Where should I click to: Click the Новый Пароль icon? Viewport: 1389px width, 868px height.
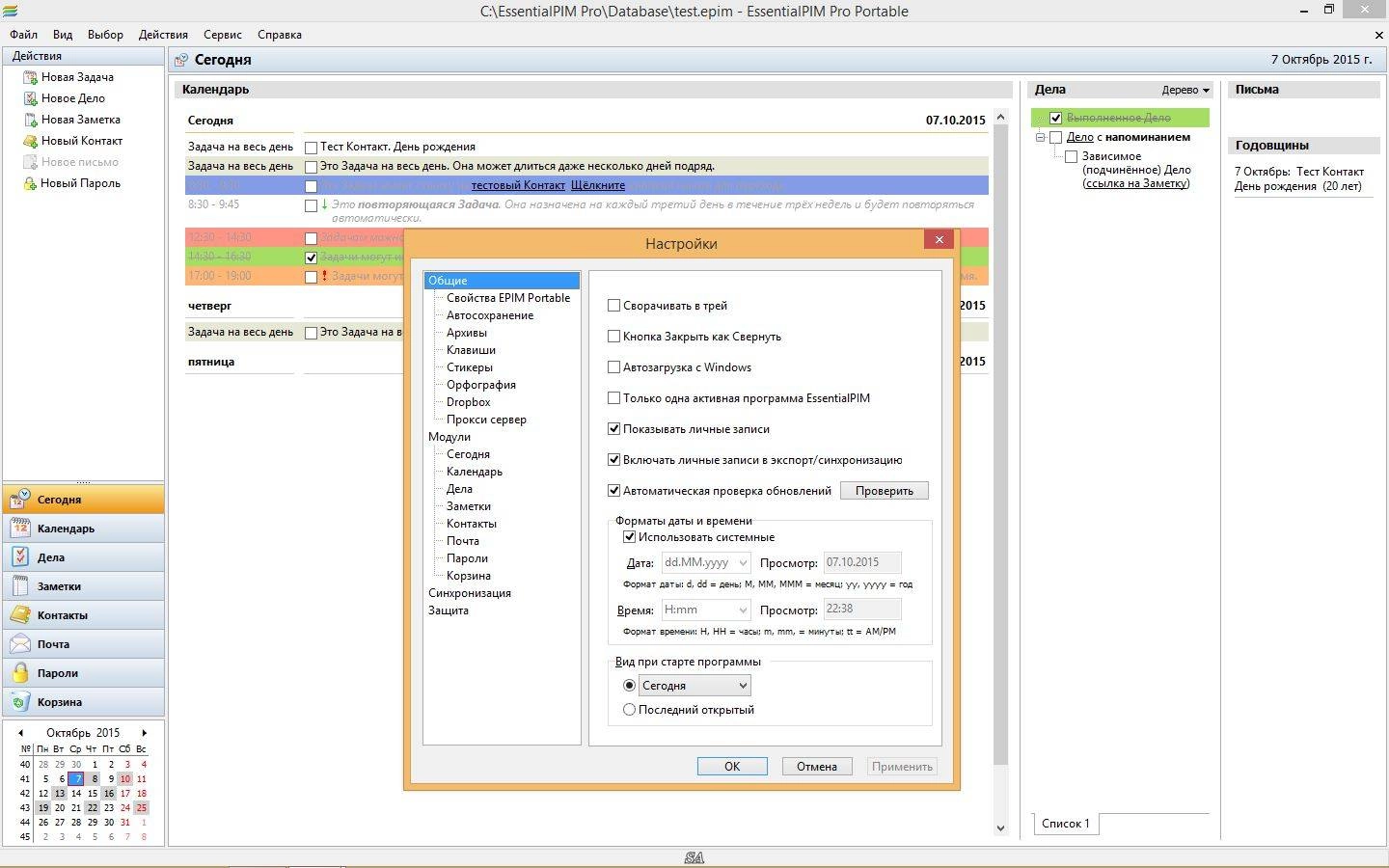click(x=30, y=183)
